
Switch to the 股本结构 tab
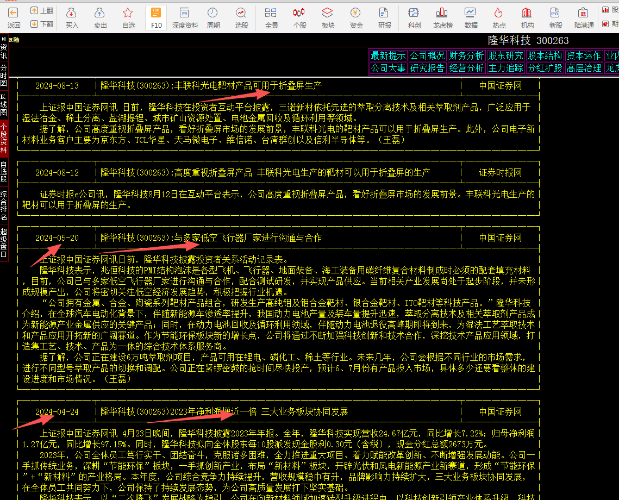tap(545, 56)
